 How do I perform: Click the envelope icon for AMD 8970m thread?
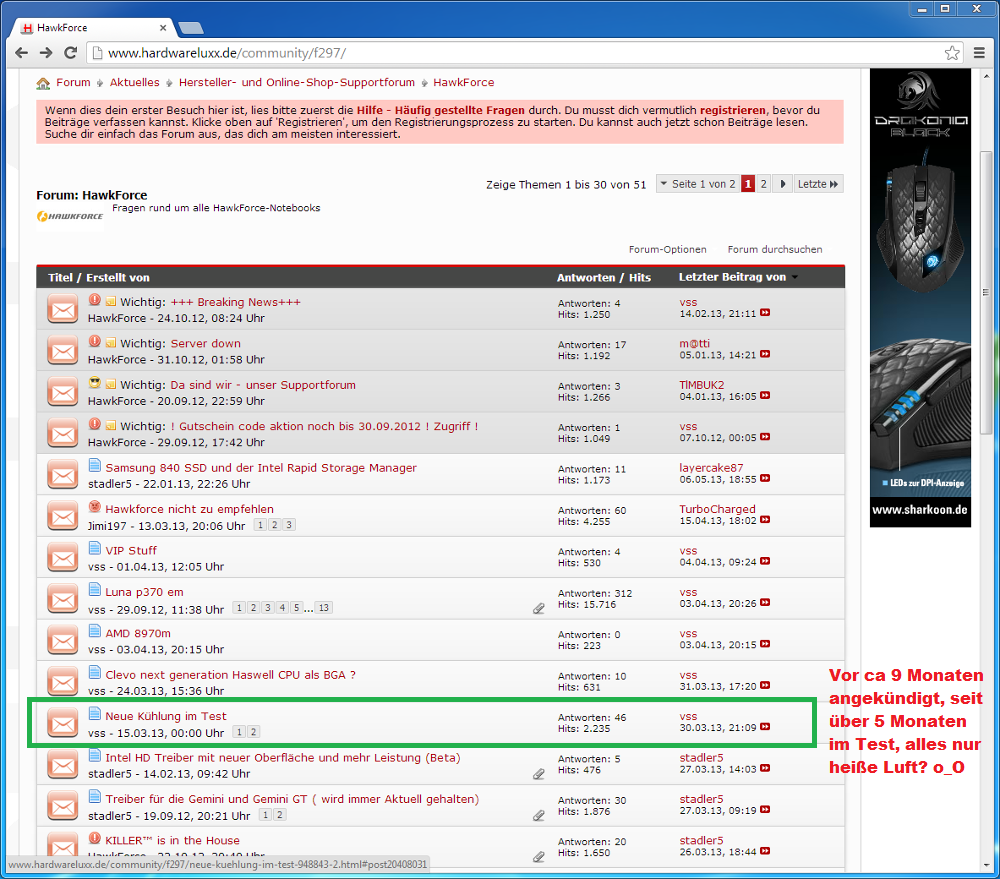[62, 641]
